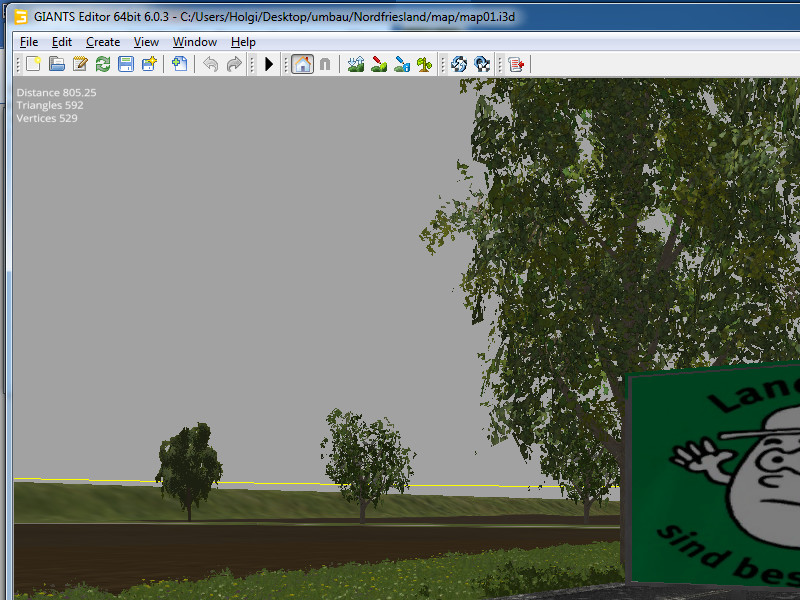800x600 pixels.
Task: Click the New scene icon
Action: tap(34, 64)
